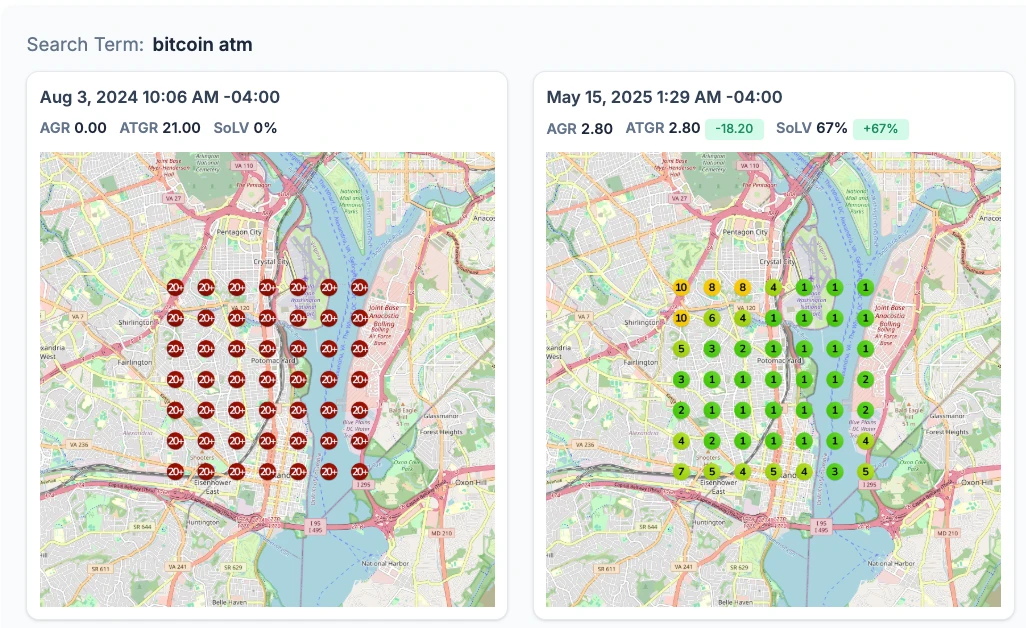Click the 20+ marker beside Shirlington, 2024 map
Screen dimensions: 1026x628
pos(175,318)
